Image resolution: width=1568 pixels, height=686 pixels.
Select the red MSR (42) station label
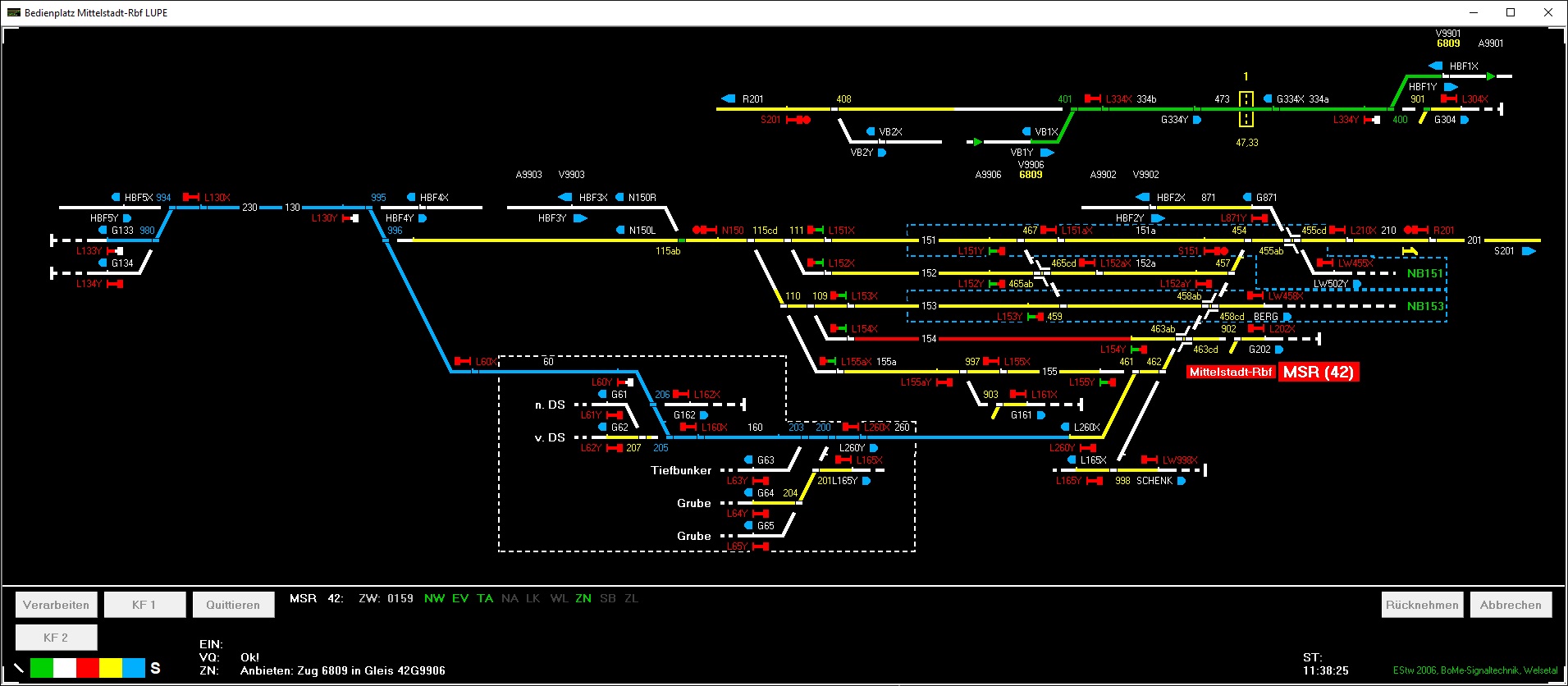tap(1319, 372)
